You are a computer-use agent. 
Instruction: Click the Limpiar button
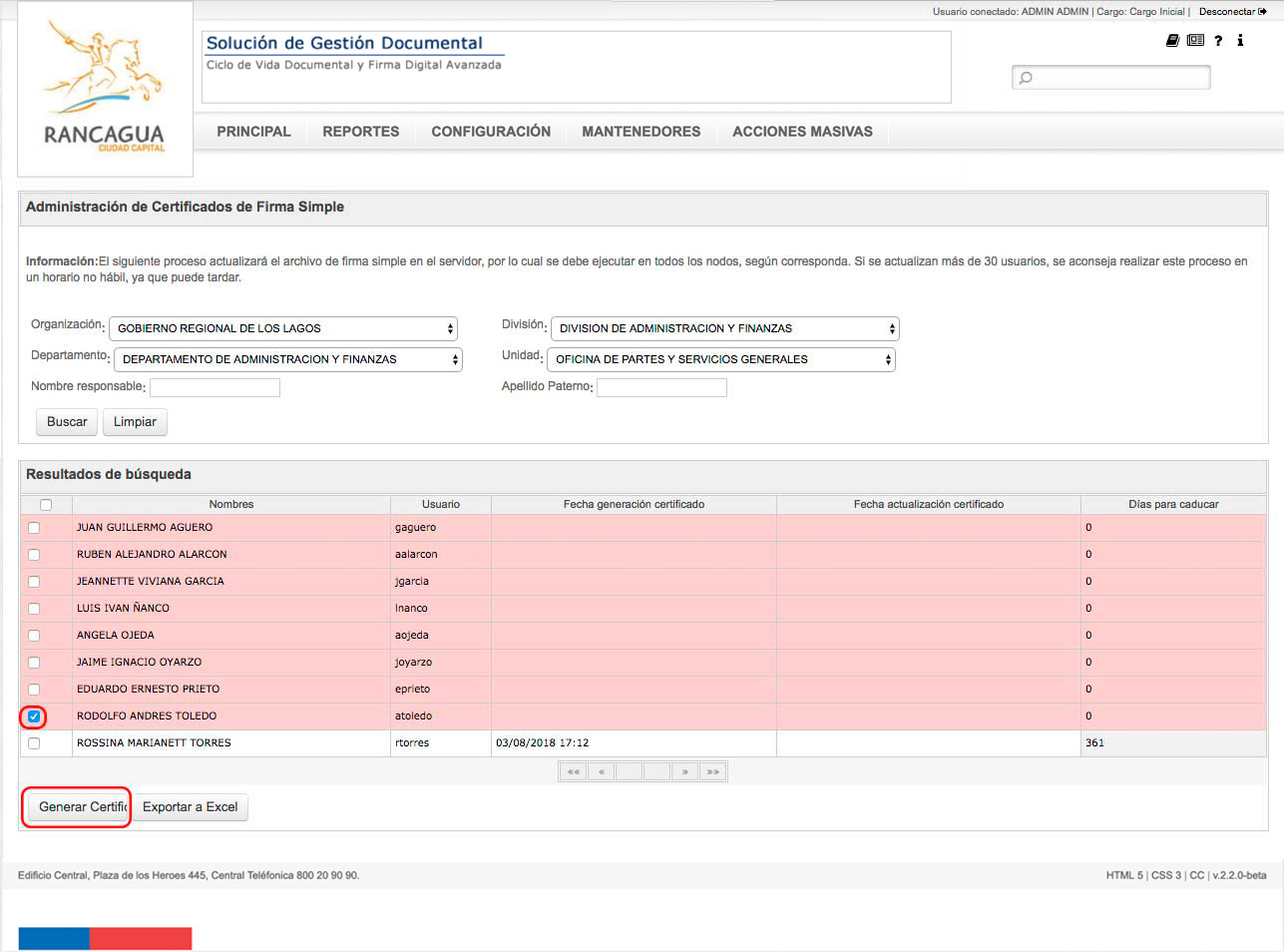click(x=135, y=422)
